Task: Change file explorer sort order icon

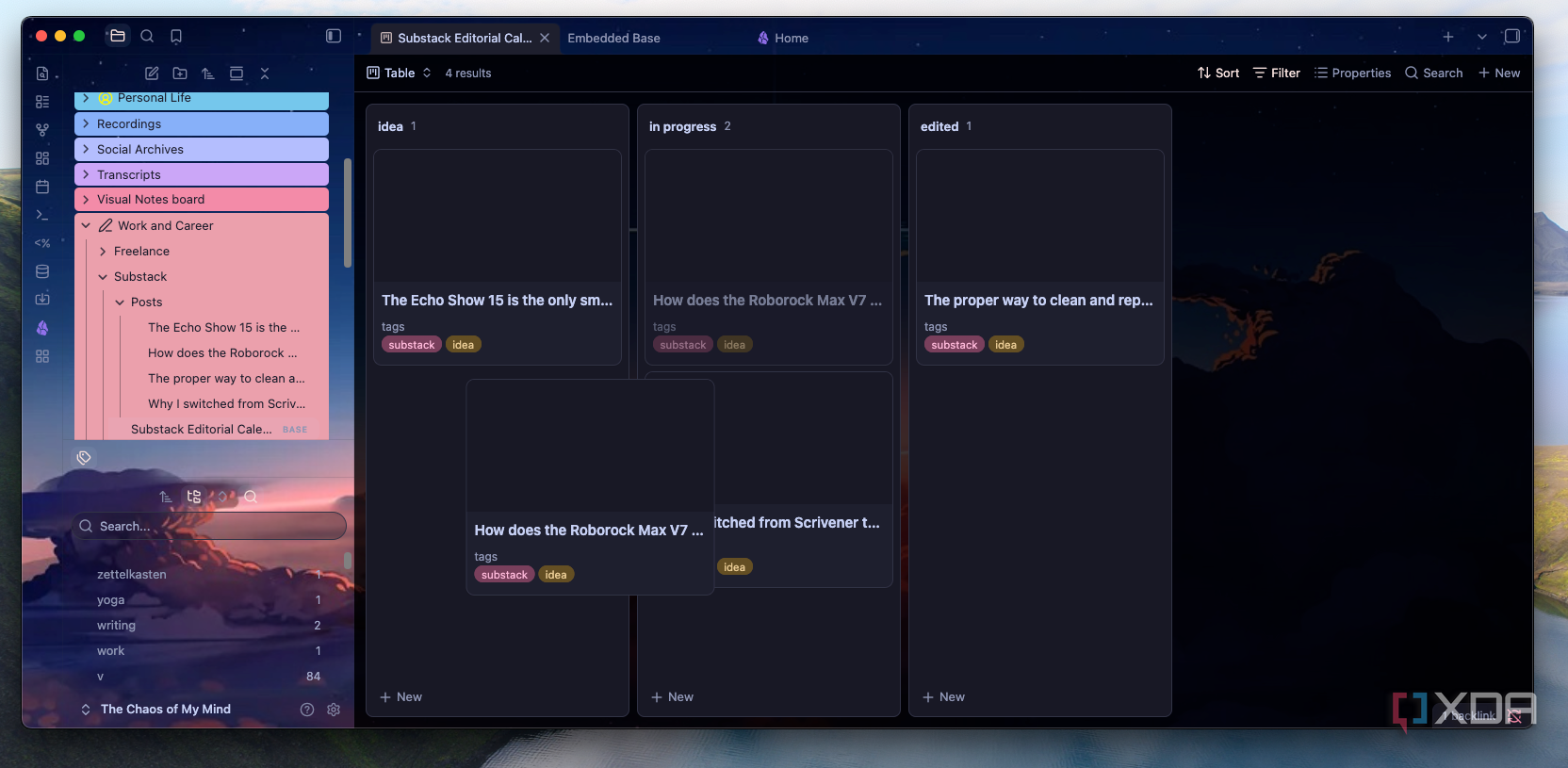Action: tap(208, 74)
